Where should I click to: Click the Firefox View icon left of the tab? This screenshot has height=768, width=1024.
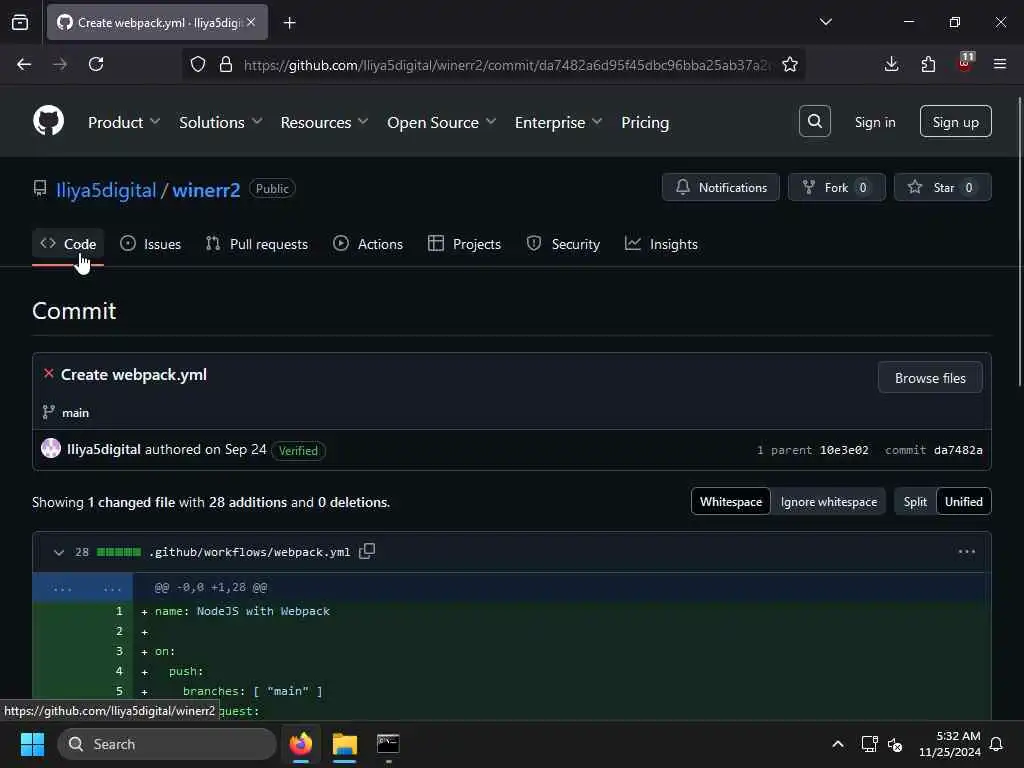click(20, 22)
